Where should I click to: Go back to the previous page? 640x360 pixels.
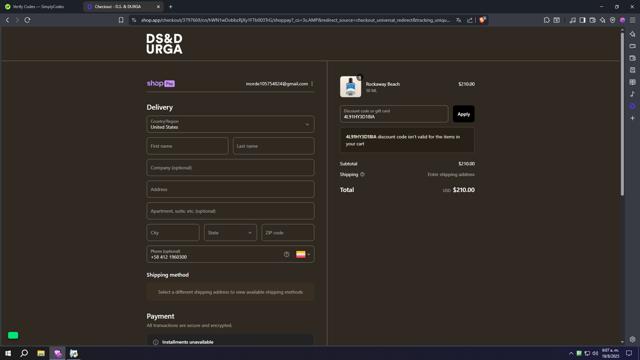[7, 20]
